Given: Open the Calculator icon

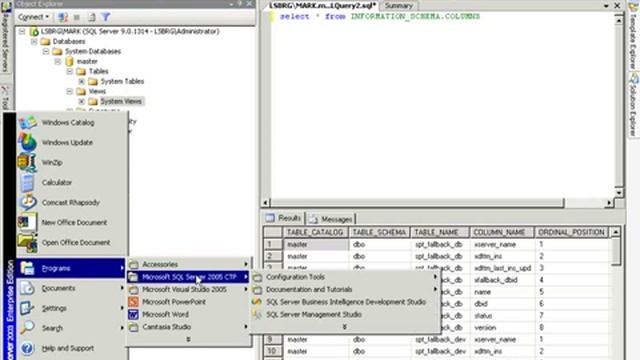Looking at the screenshot, I should 27,182.
